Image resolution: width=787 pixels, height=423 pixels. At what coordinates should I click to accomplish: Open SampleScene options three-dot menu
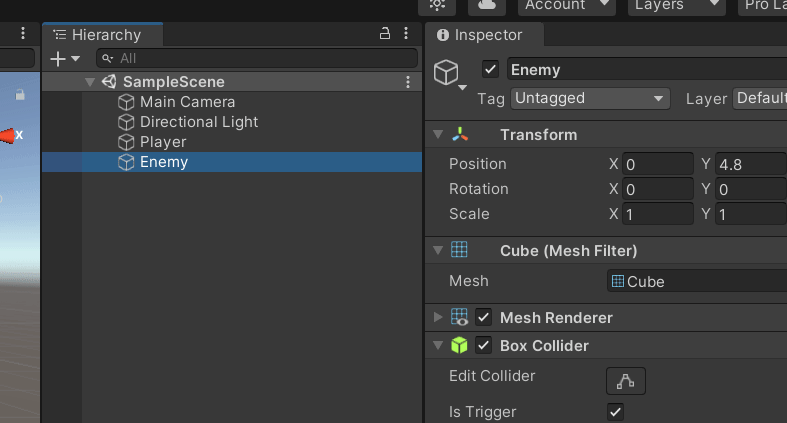[x=408, y=82]
